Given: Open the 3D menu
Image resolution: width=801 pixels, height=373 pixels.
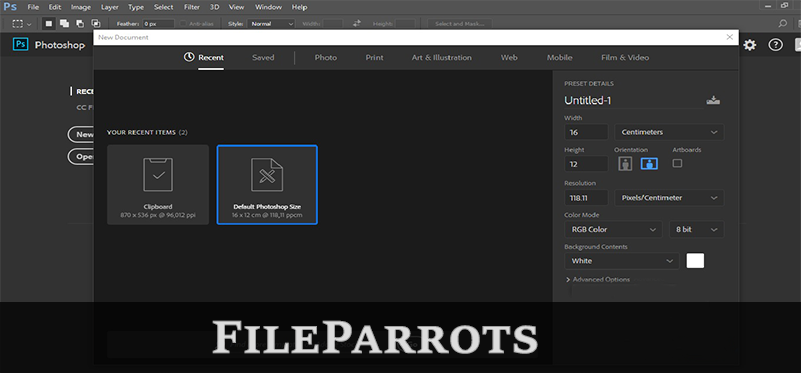Looking at the screenshot, I should (x=215, y=7).
